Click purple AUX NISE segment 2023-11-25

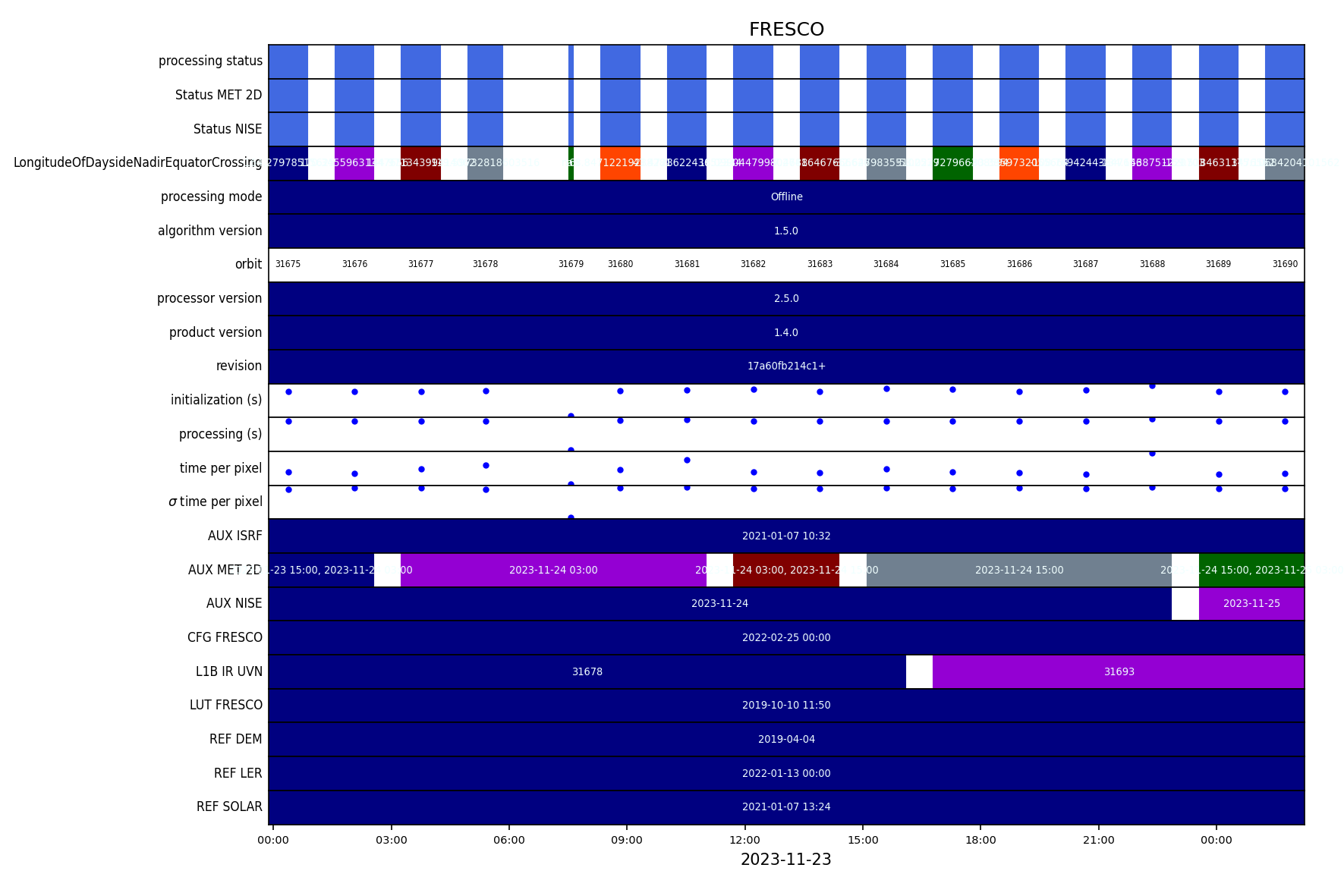point(1251,603)
